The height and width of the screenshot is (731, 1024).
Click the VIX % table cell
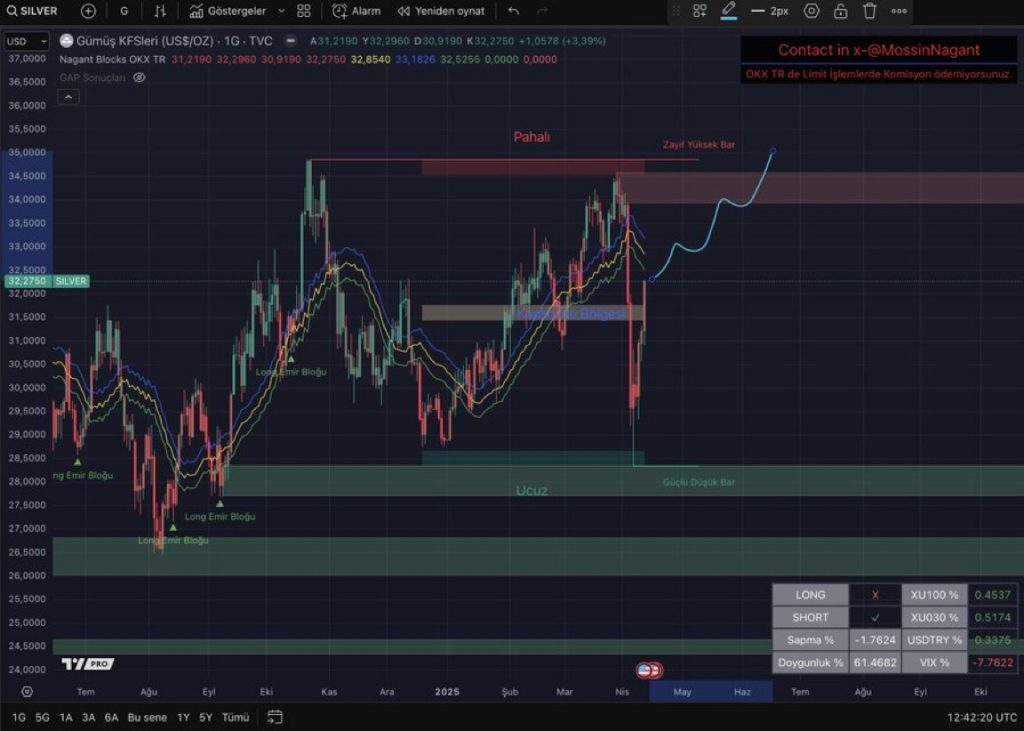click(x=935, y=662)
